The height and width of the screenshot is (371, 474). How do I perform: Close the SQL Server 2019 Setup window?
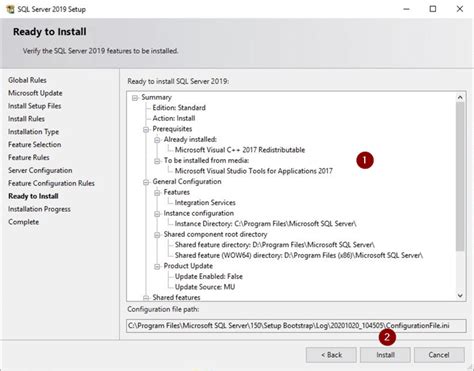point(460,9)
